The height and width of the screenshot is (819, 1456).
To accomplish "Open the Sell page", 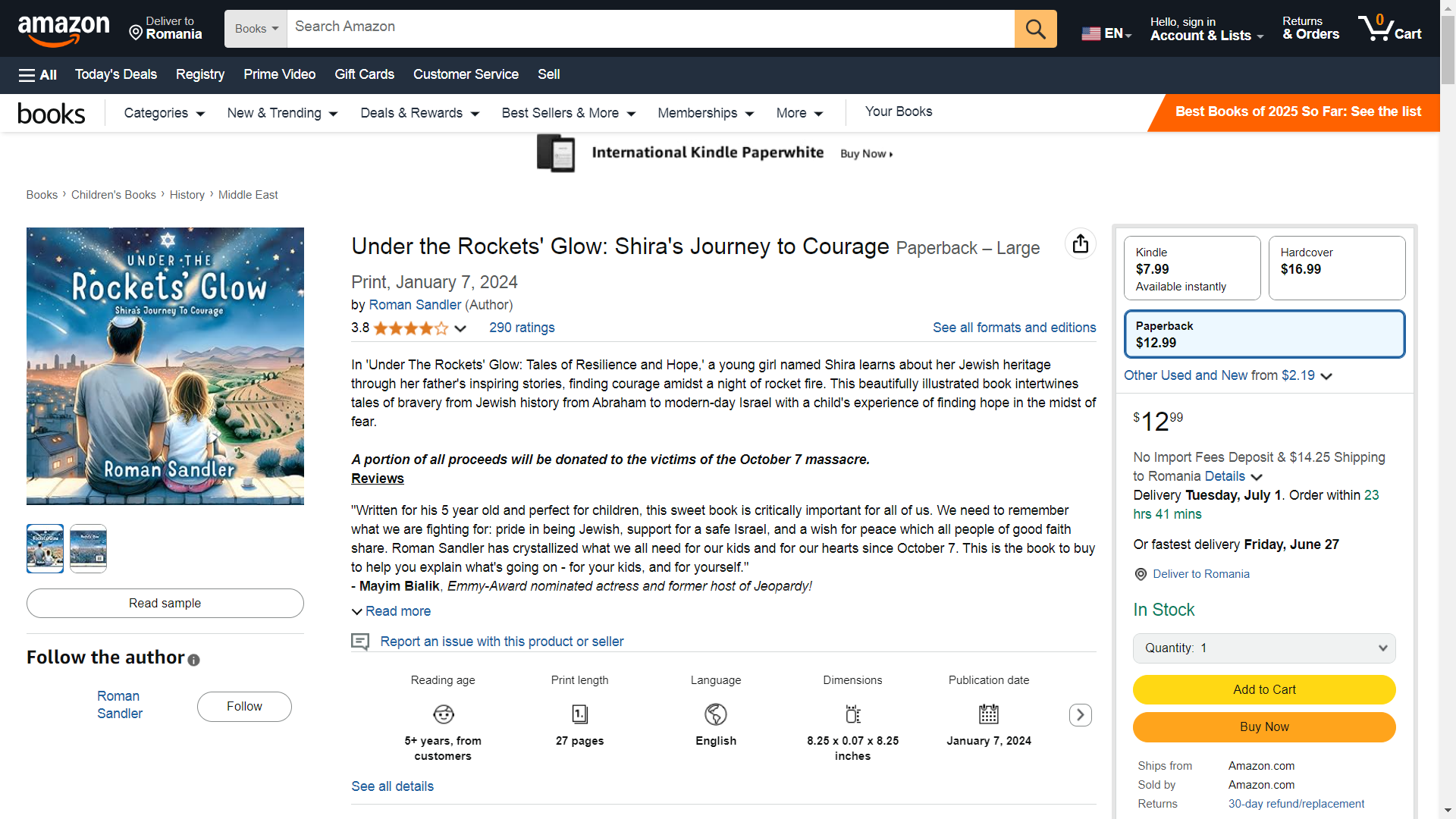I will point(549,74).
